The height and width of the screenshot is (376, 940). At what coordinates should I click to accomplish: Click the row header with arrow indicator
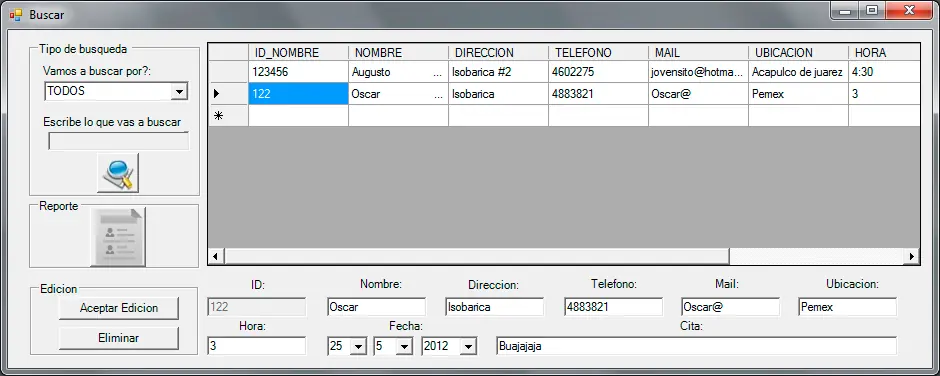coord(228,94)
